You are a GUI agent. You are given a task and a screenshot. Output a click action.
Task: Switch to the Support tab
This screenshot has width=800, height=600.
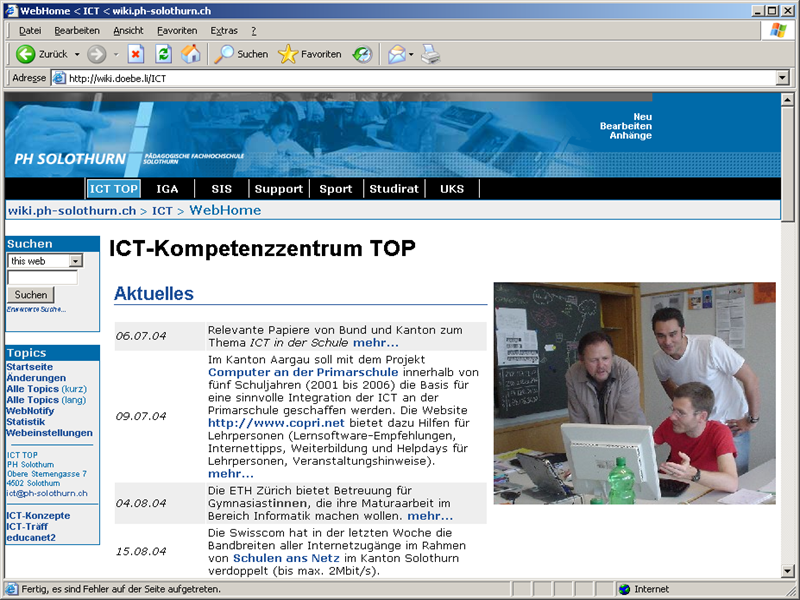(x=278, y=189)
